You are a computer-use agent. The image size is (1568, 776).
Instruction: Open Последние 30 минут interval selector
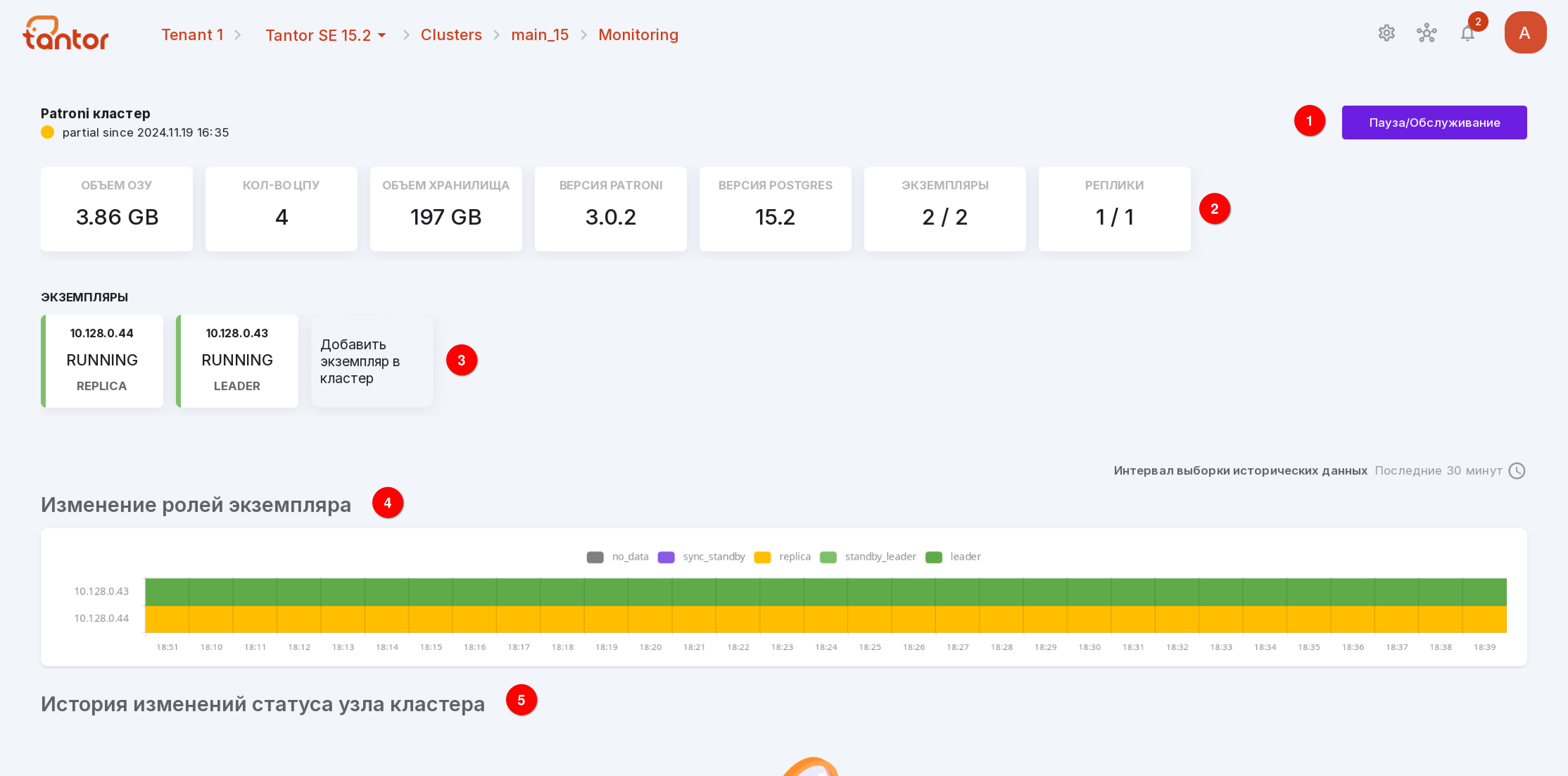coord(1439,471)
